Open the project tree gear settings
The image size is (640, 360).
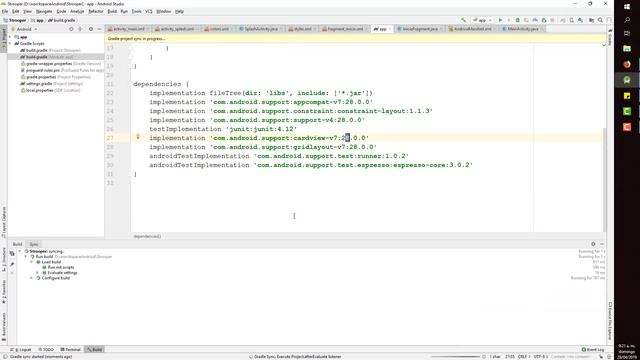91,29
